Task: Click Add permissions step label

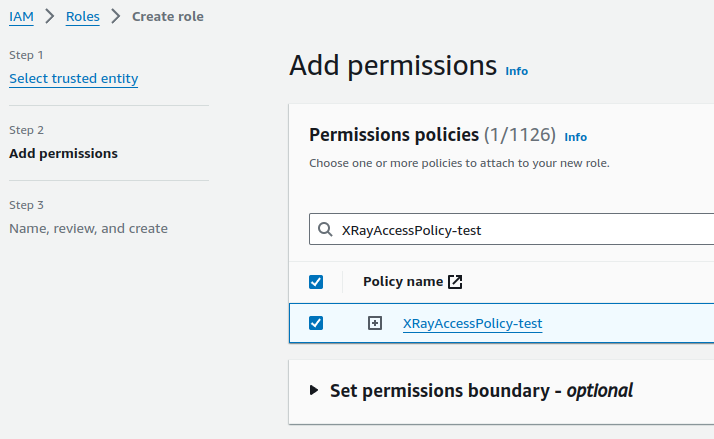Action: coord(63,154)
